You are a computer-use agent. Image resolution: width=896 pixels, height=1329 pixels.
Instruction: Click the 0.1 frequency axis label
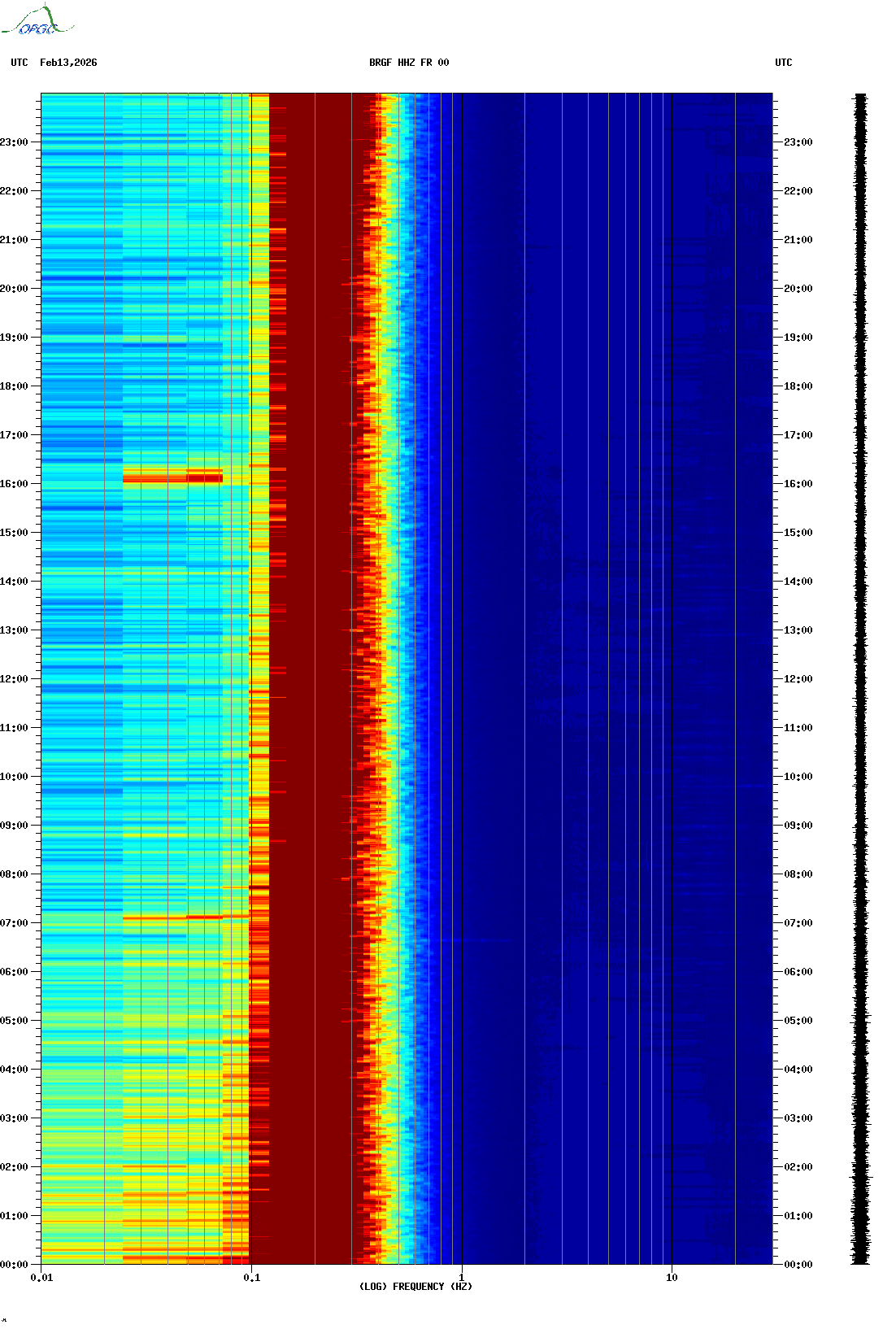252,1277
